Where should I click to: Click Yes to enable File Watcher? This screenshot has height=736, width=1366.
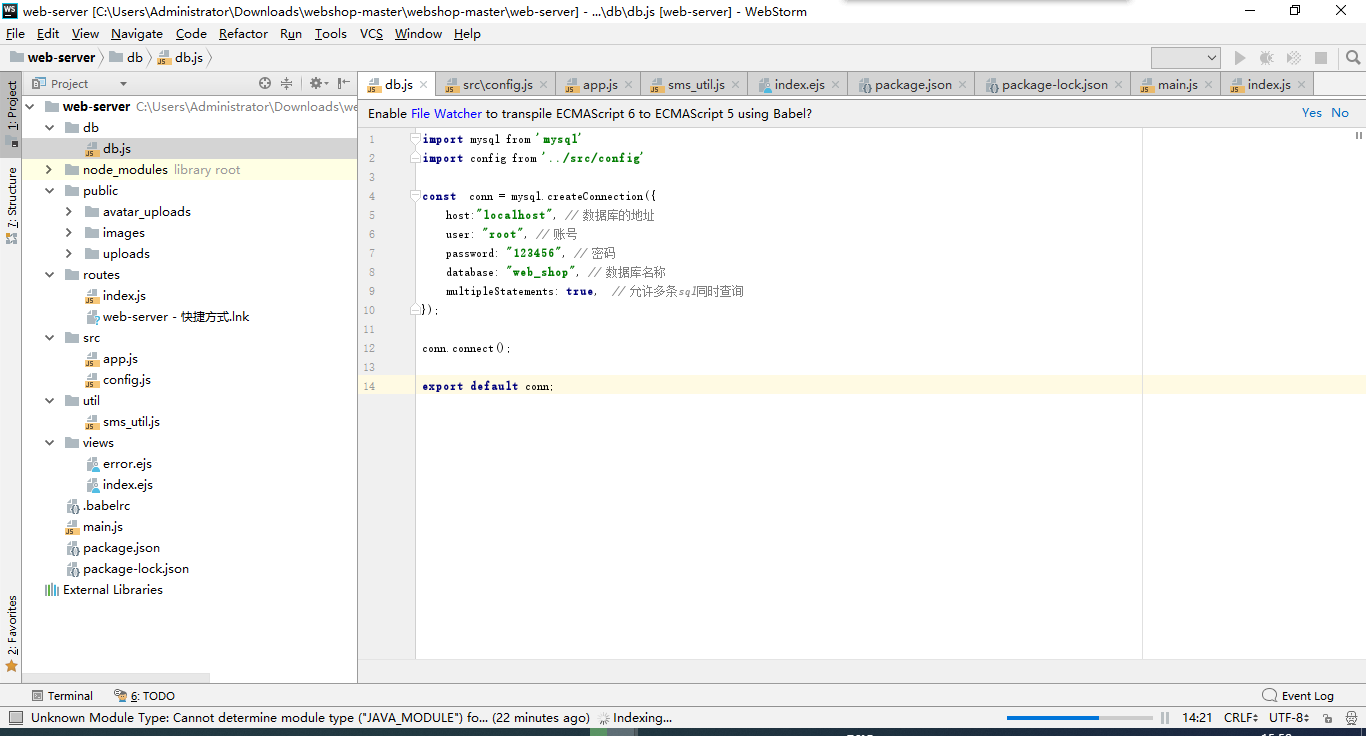click(1312, 113)
